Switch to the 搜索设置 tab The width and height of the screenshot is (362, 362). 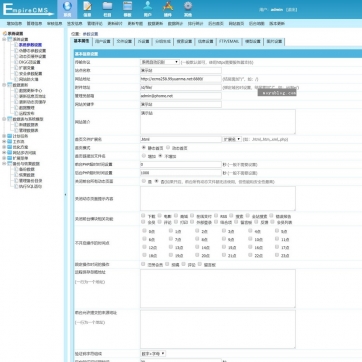(x=184, y=42)
